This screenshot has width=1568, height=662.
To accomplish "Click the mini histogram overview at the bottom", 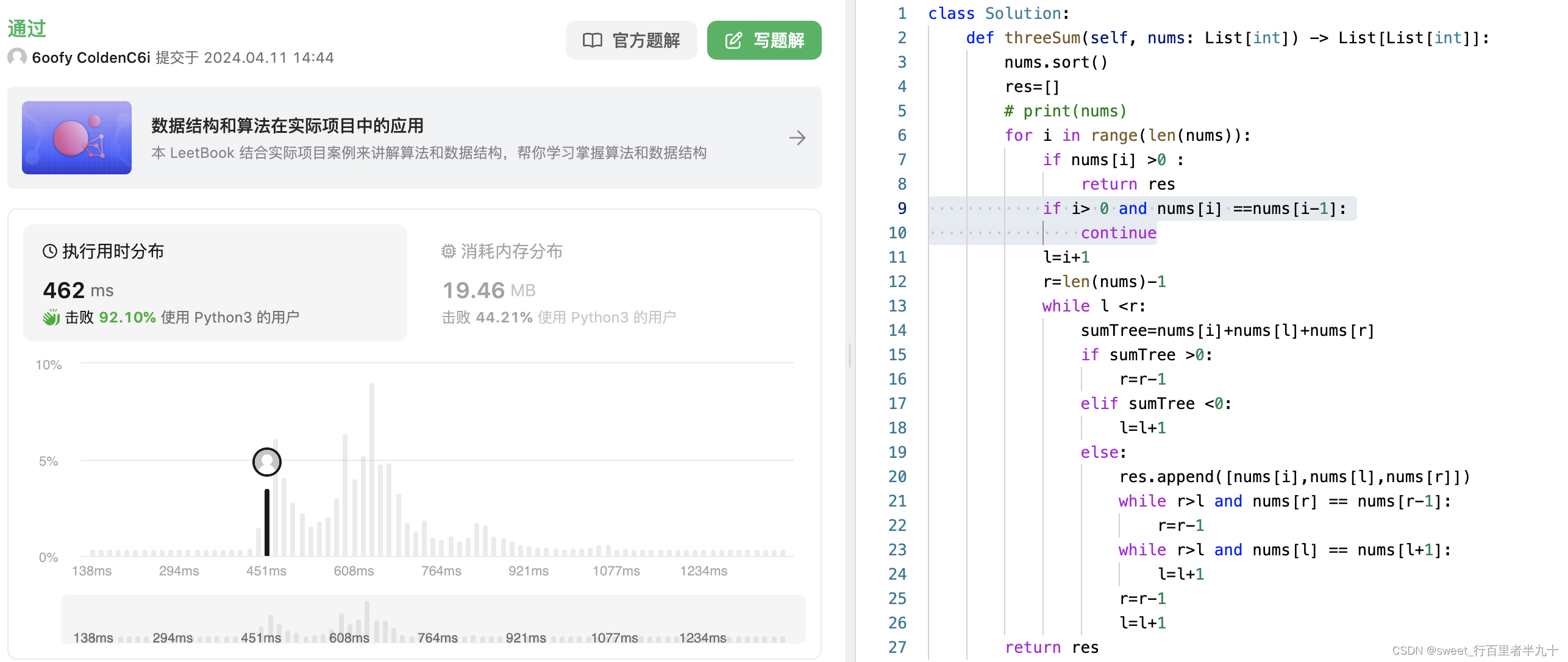I will pos(434,619).
